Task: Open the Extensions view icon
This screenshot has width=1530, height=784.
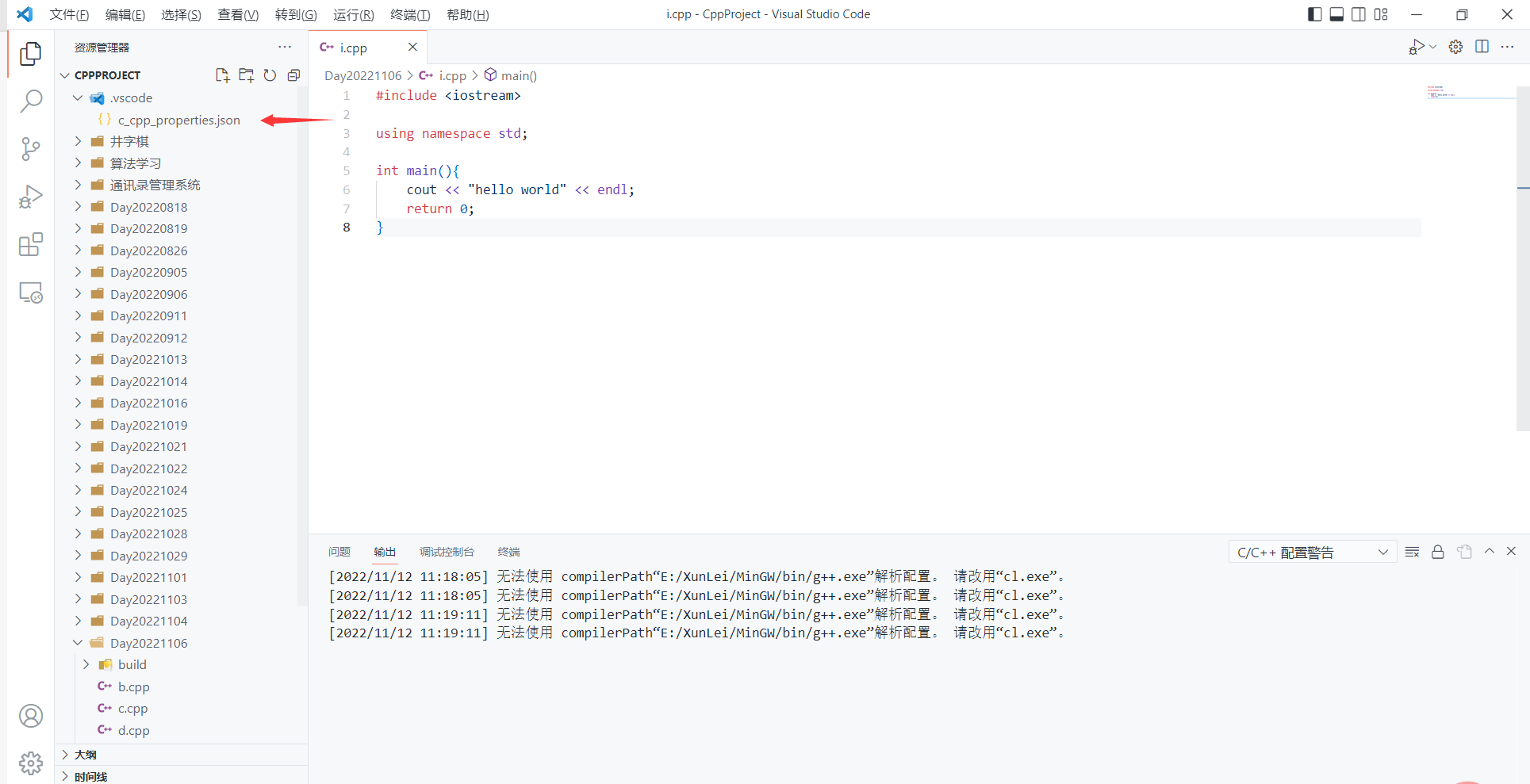Action: click(x=30, y=245)
